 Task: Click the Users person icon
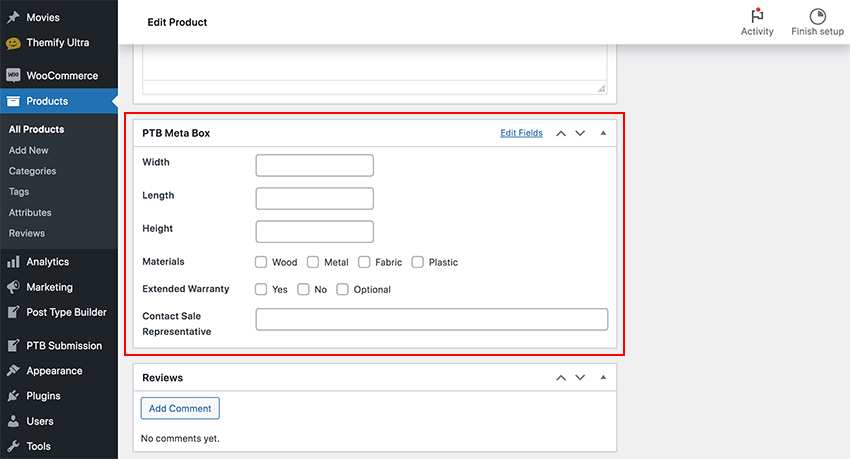13,421
